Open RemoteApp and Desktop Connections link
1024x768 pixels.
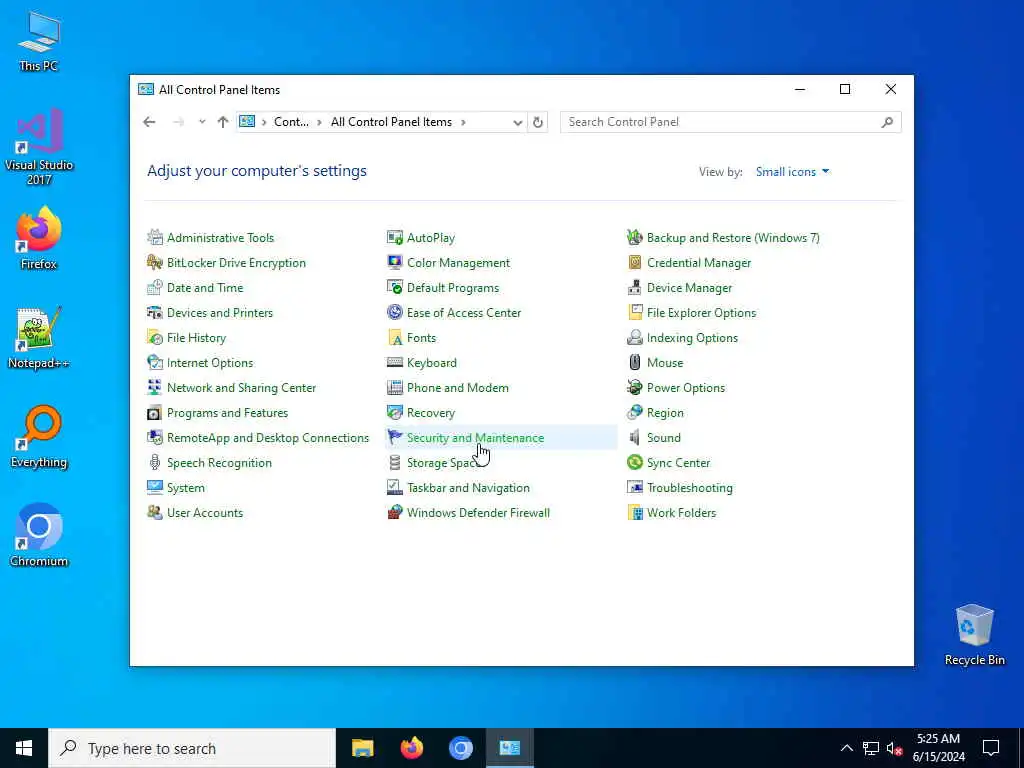click(268, 438)
